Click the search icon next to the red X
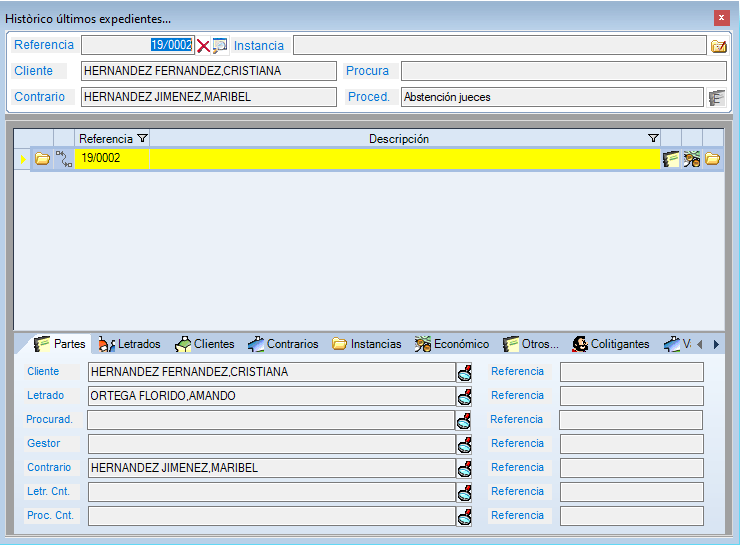The image size is (740, 545). click(x=220, y=45)
